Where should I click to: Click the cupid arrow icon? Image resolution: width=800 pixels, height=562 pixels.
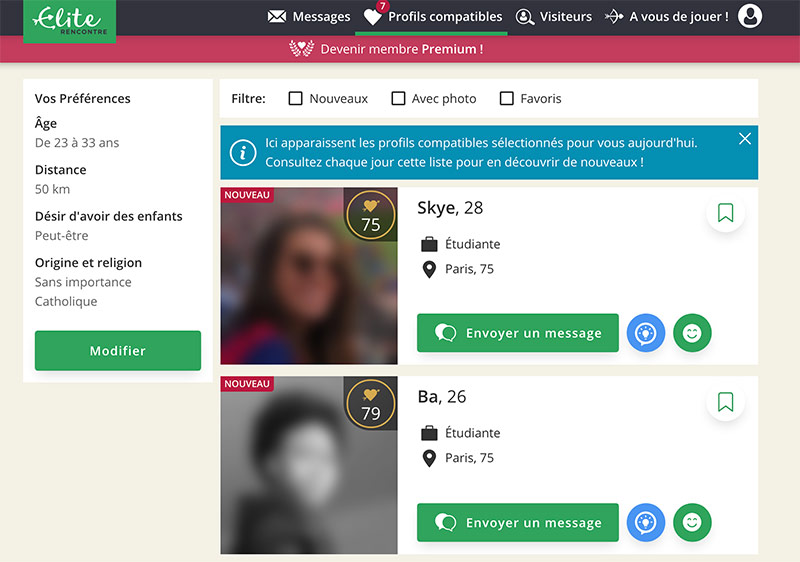click(x=614, y=17)
